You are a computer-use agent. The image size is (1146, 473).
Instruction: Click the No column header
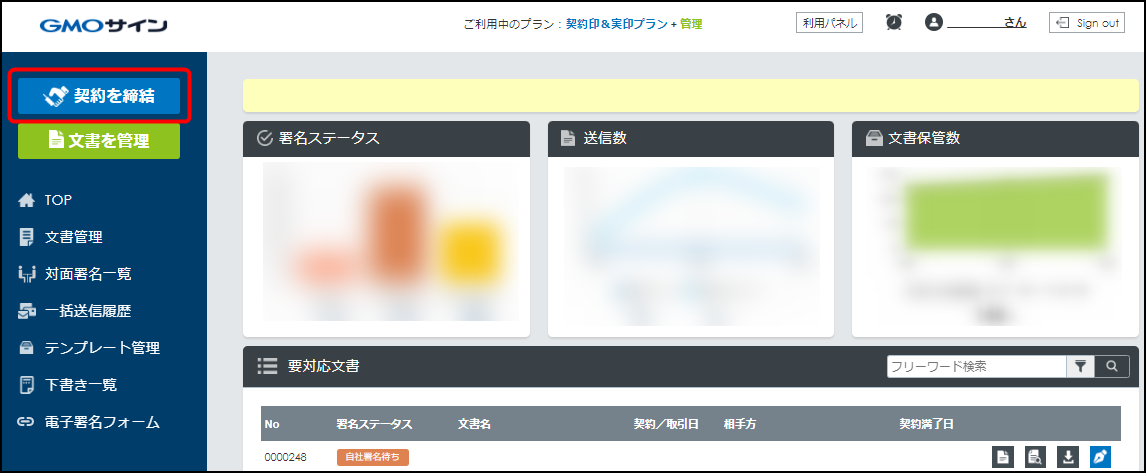coord(272,424)
